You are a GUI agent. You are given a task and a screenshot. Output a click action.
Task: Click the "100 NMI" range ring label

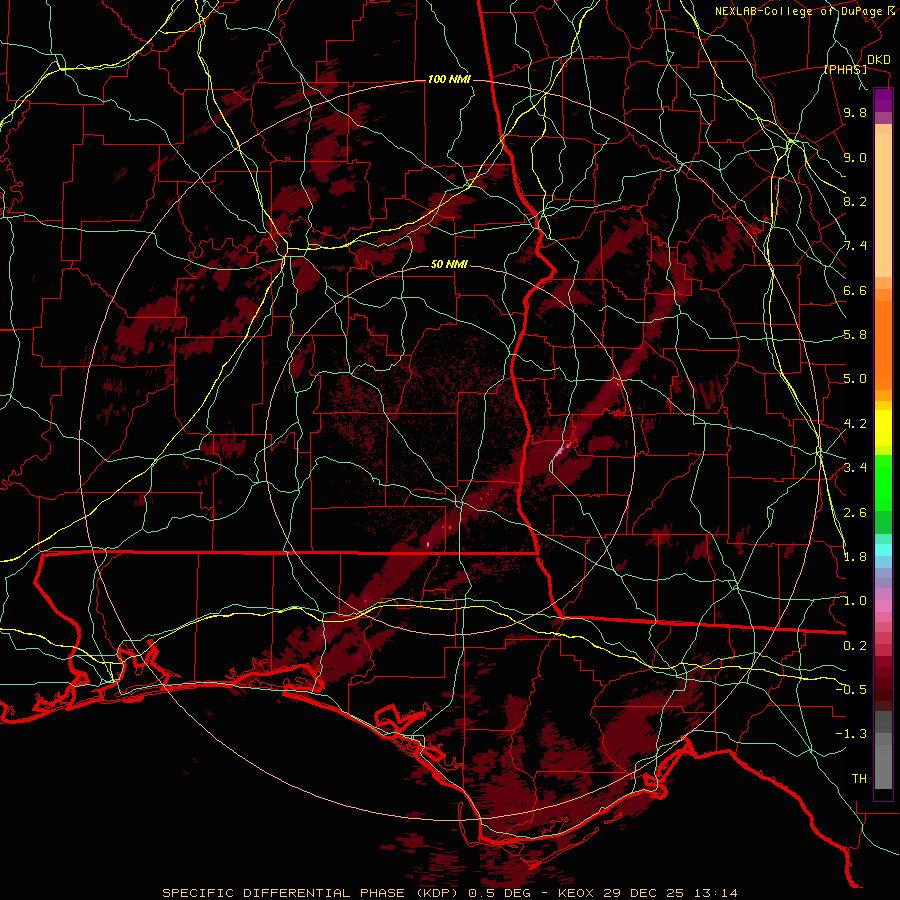(x=449, y=79)
